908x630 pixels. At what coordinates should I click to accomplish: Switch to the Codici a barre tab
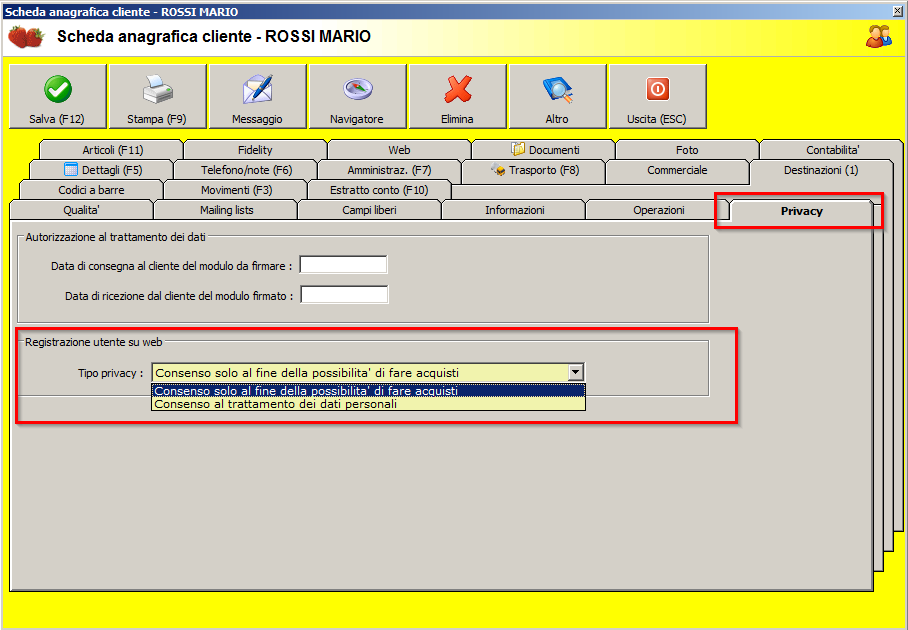(91, 189)
